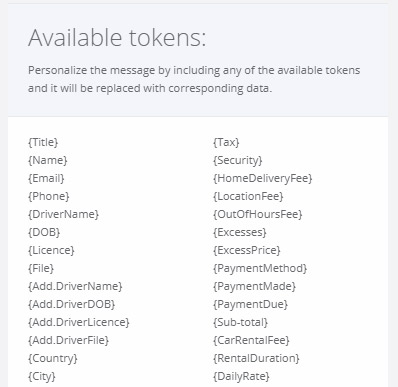Select the {Security} token
398x387 pixels.
coord(238,160)
